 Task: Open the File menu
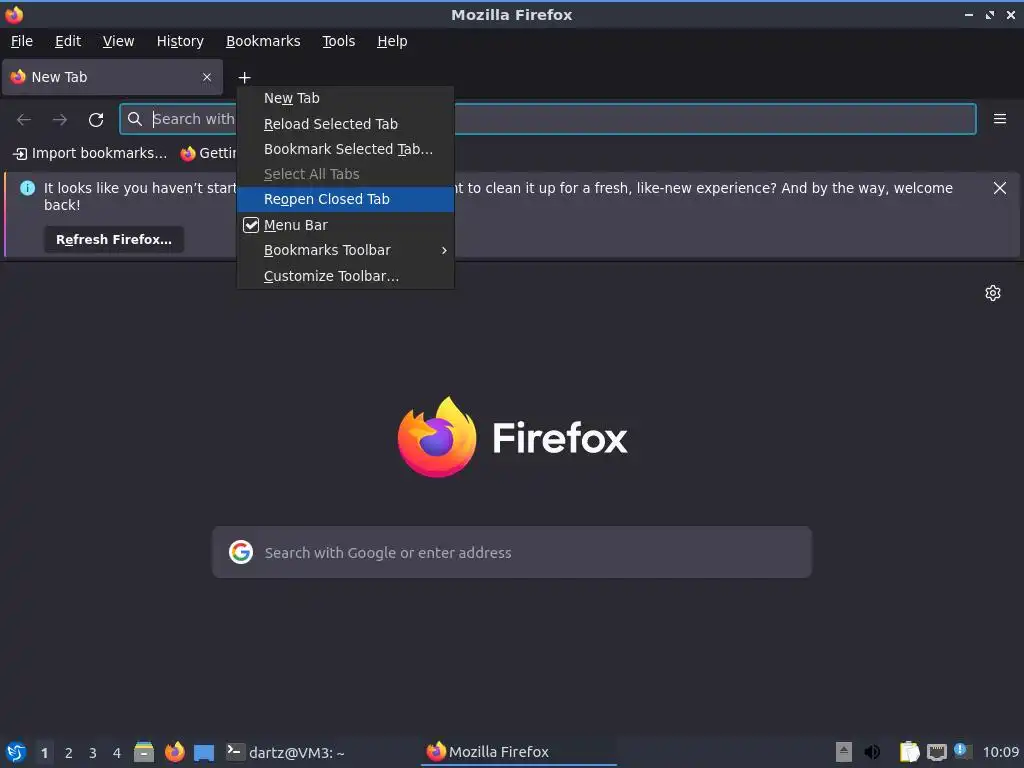click(22, 41)
